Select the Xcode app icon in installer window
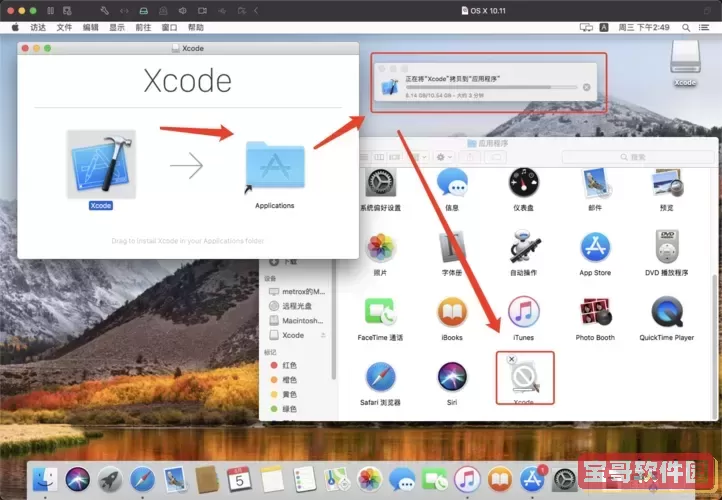The width and height of the screenshot is (722, 500). pyautogui.click(x=101, y=164)
